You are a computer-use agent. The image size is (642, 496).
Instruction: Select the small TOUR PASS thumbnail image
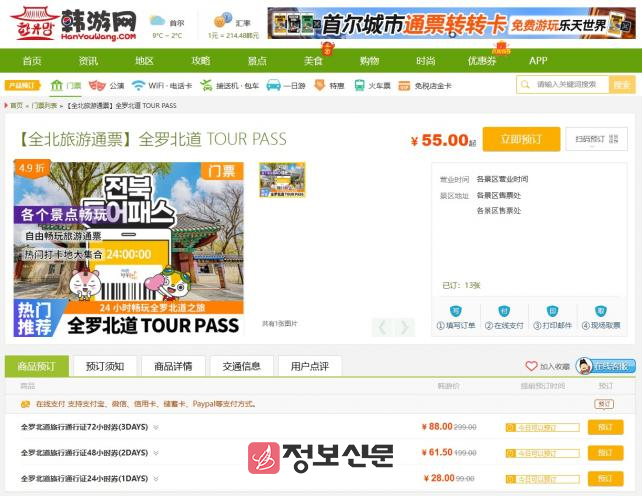coord(281,181)
